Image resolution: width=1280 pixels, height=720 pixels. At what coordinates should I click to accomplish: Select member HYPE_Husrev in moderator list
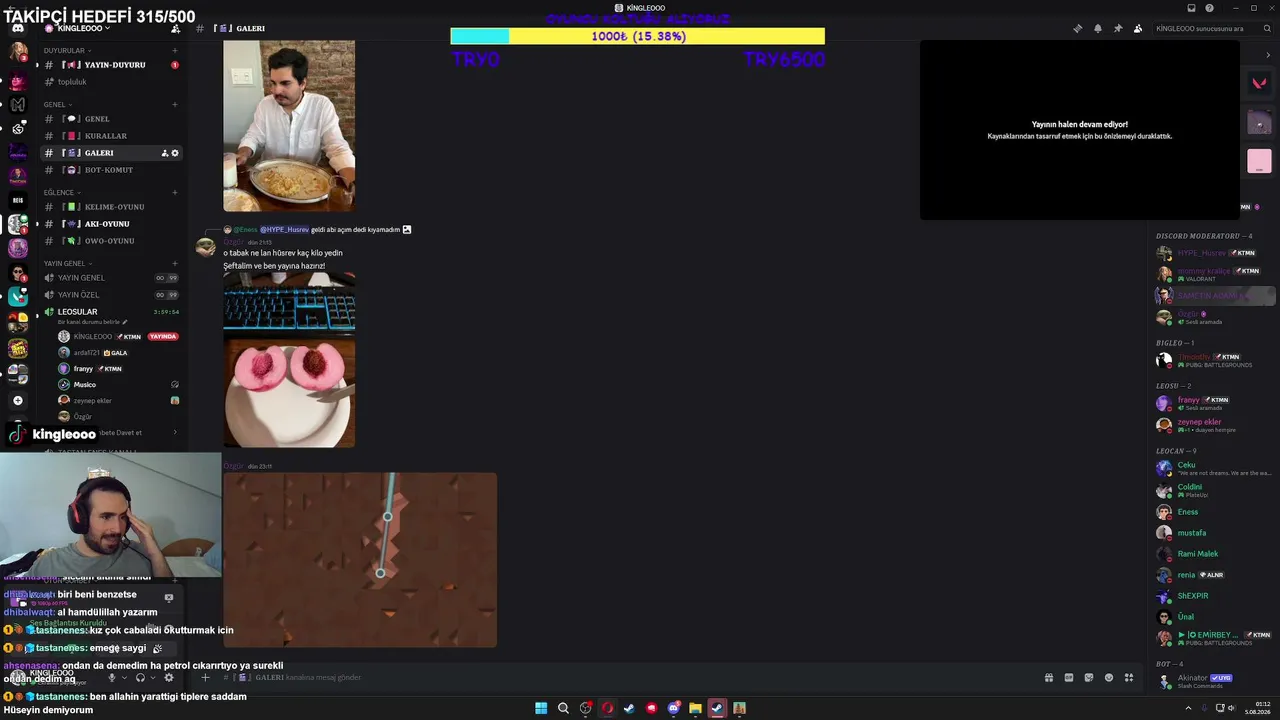1216,253
